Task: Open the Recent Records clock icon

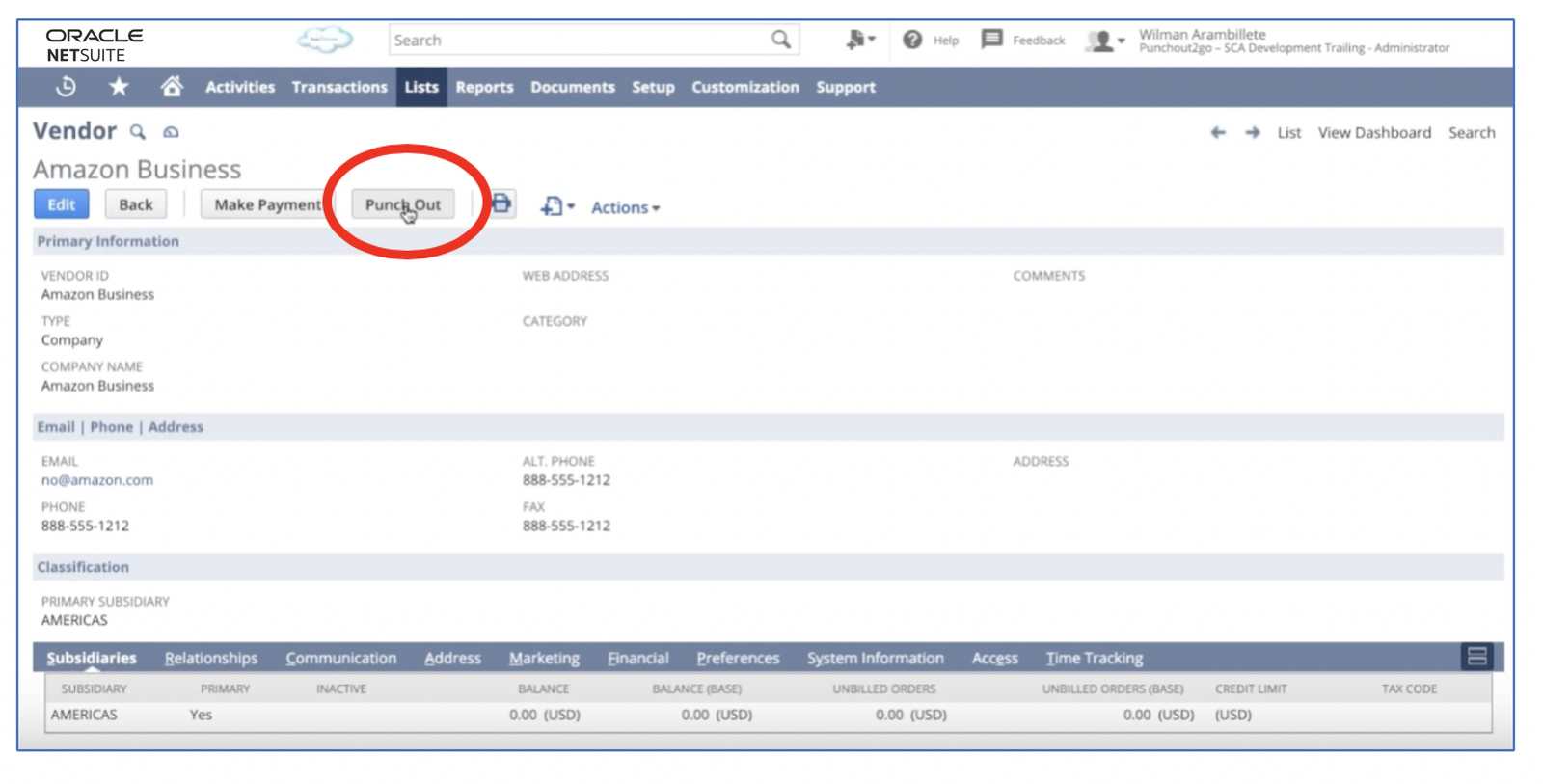Action: click(66, 87)
